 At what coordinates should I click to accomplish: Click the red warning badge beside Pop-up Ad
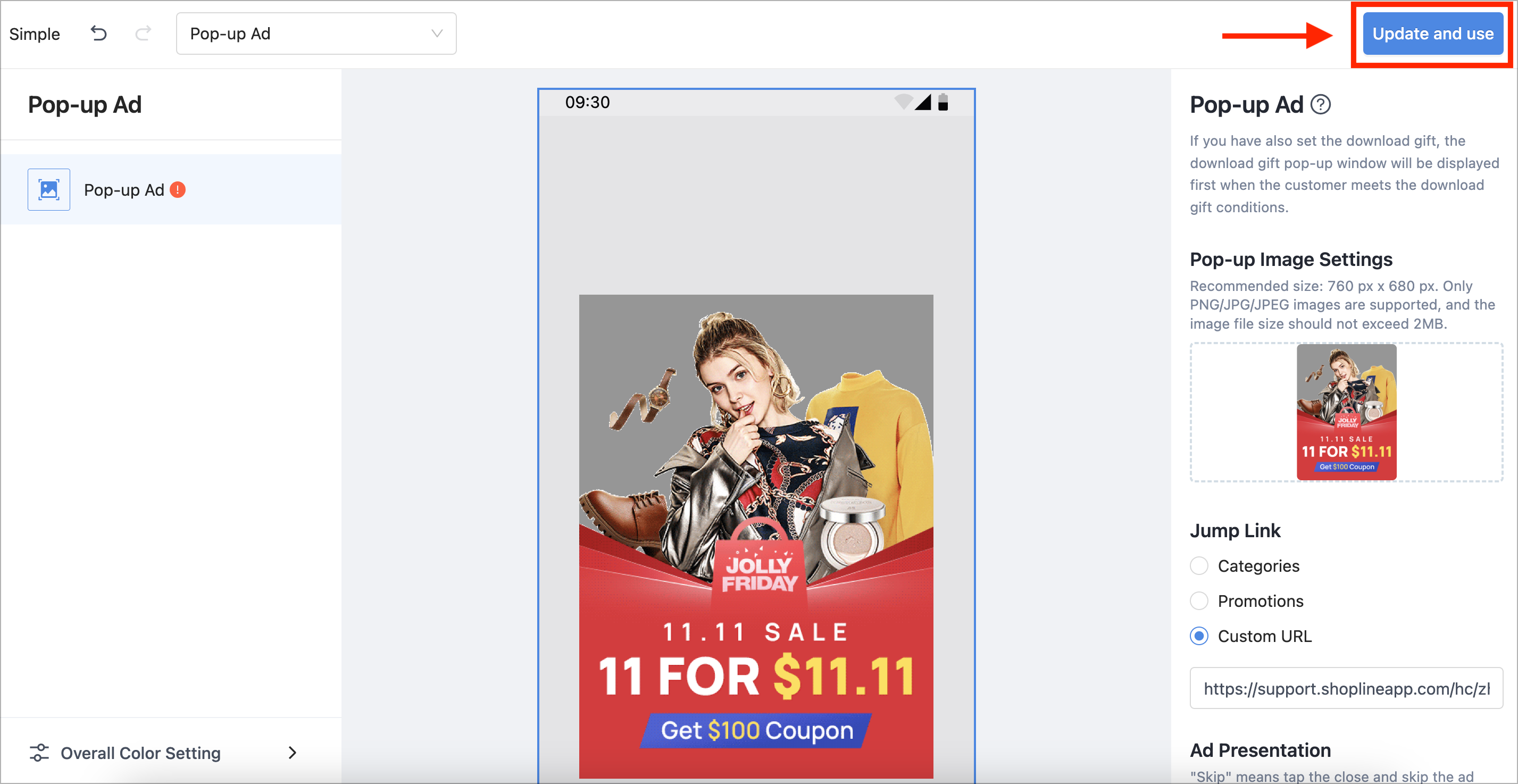pyautogui.click(x=177, y=190)
